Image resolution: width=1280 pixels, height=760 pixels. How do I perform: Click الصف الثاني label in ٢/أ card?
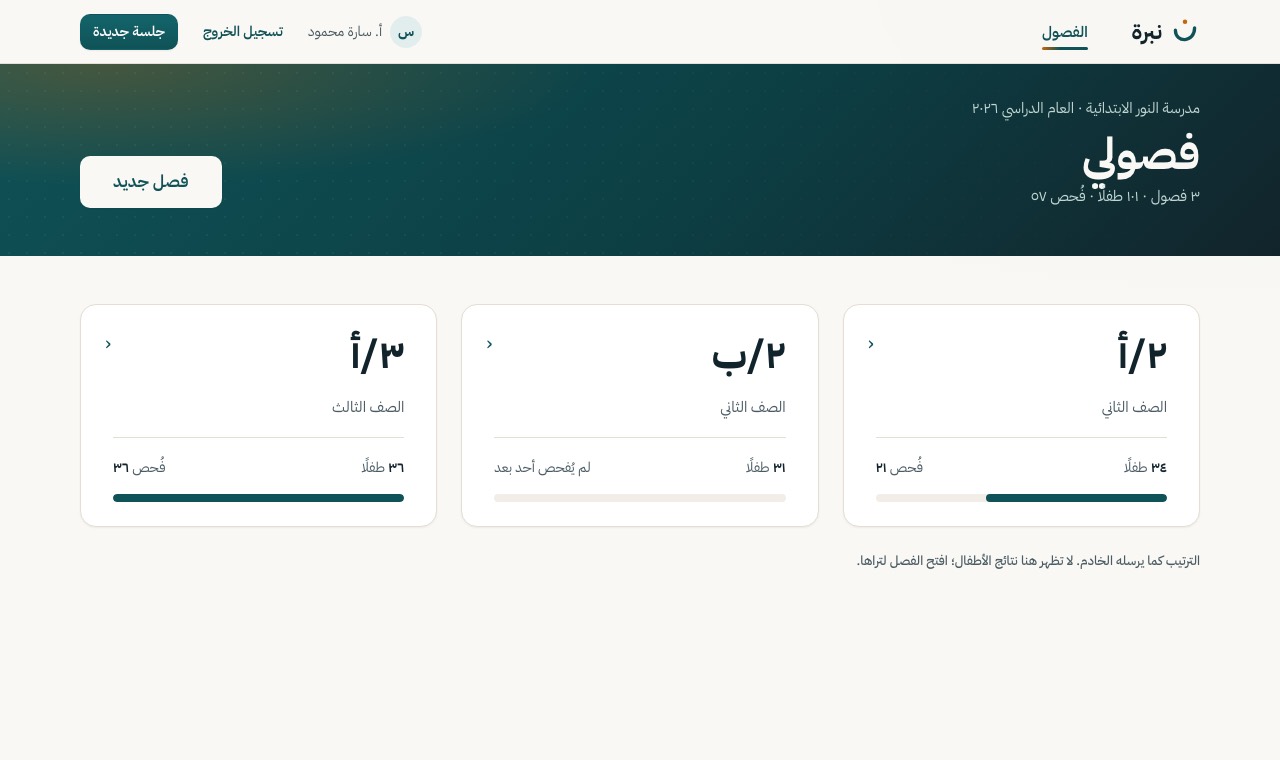click(x=1134, y=407)
